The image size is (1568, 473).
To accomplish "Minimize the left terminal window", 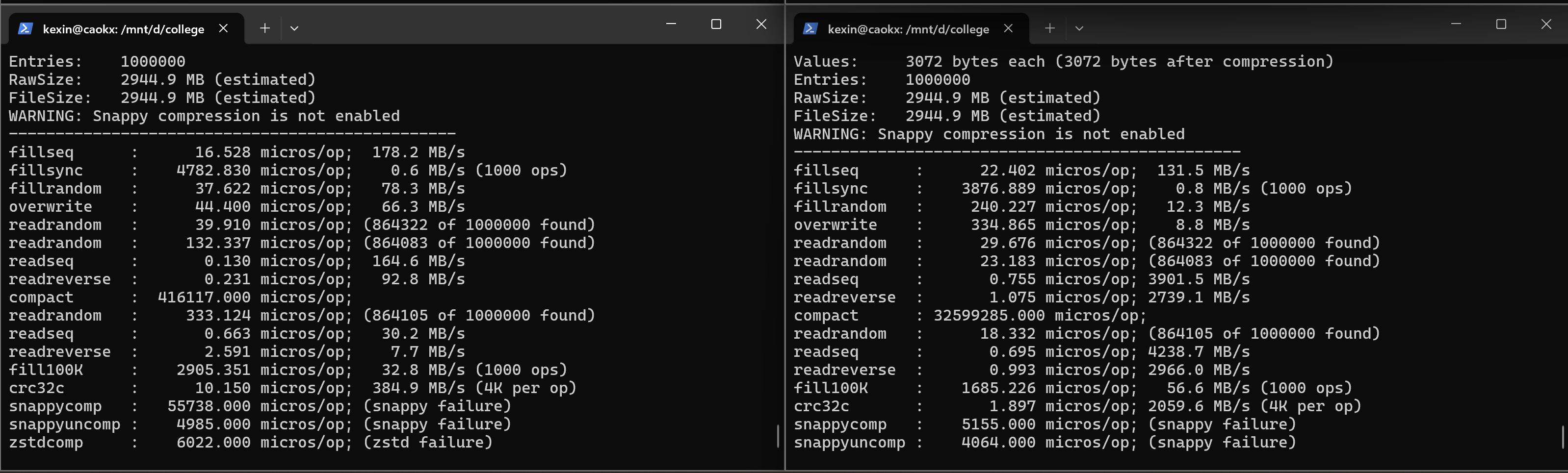I will pyautogui.click(x=671, y=24).
